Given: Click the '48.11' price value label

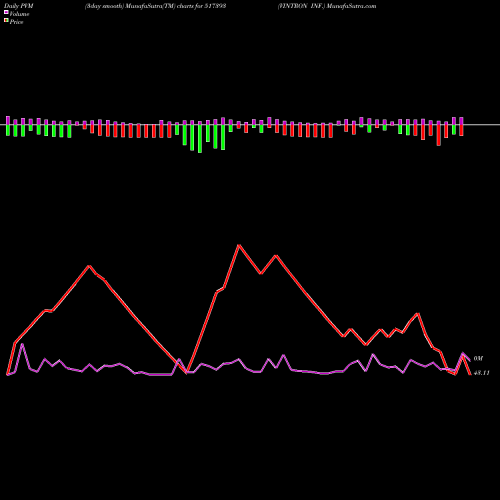Looking at the screenshot, I should point(481,373).
